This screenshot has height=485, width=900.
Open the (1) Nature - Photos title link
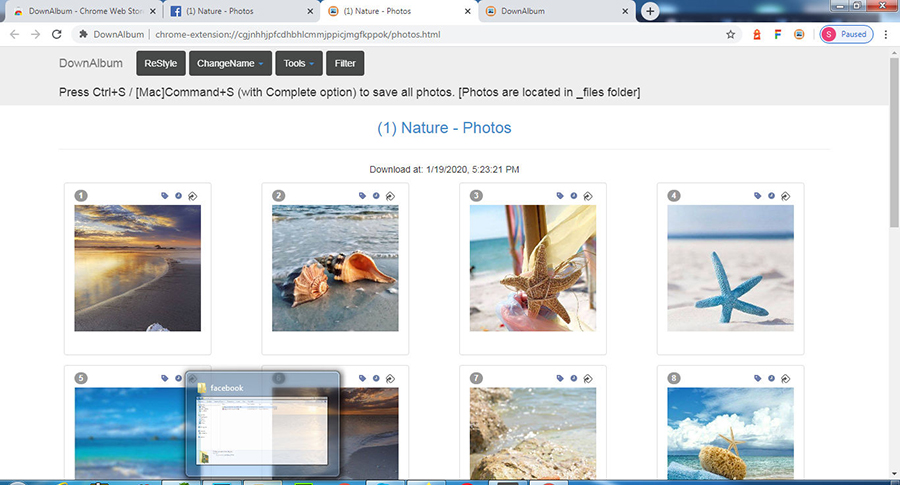coord(444,127)
